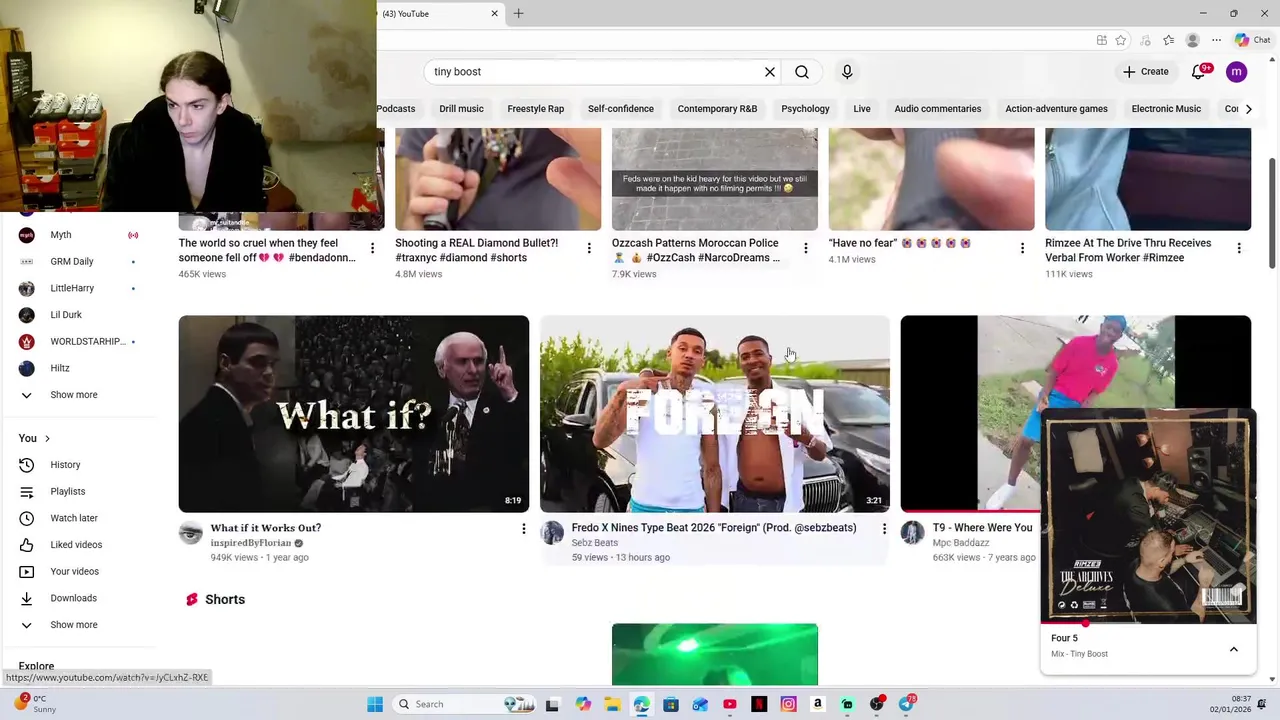
Task: Open a new browser tab
Action: coord(518,13)
